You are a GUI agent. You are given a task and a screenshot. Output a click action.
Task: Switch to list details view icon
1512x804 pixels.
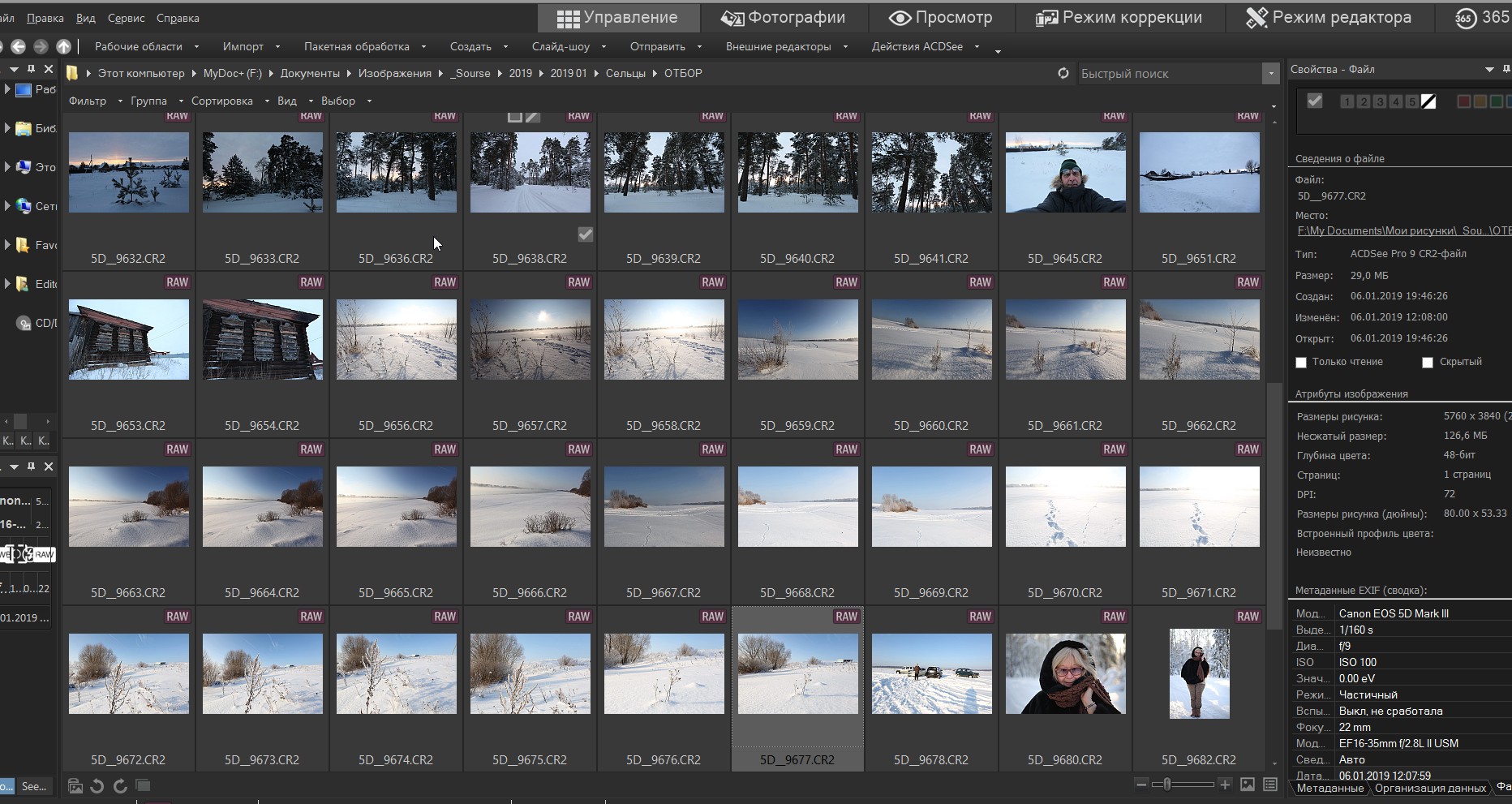(1270, 785)
